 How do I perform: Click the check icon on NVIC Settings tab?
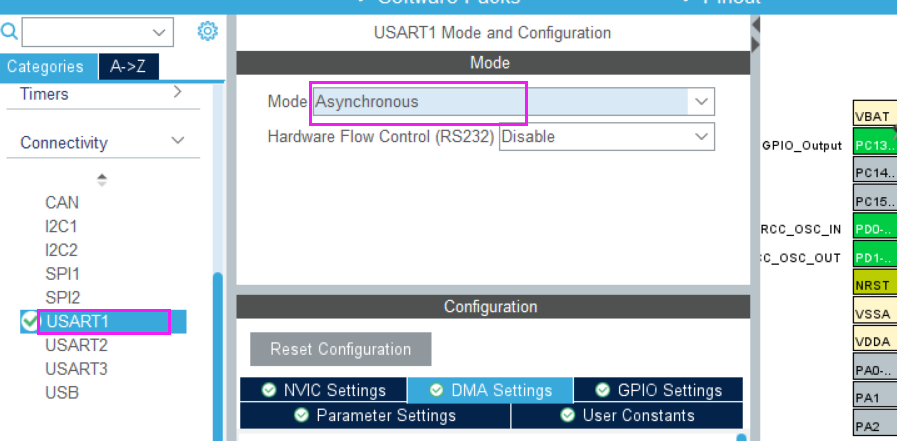[269, 390]
